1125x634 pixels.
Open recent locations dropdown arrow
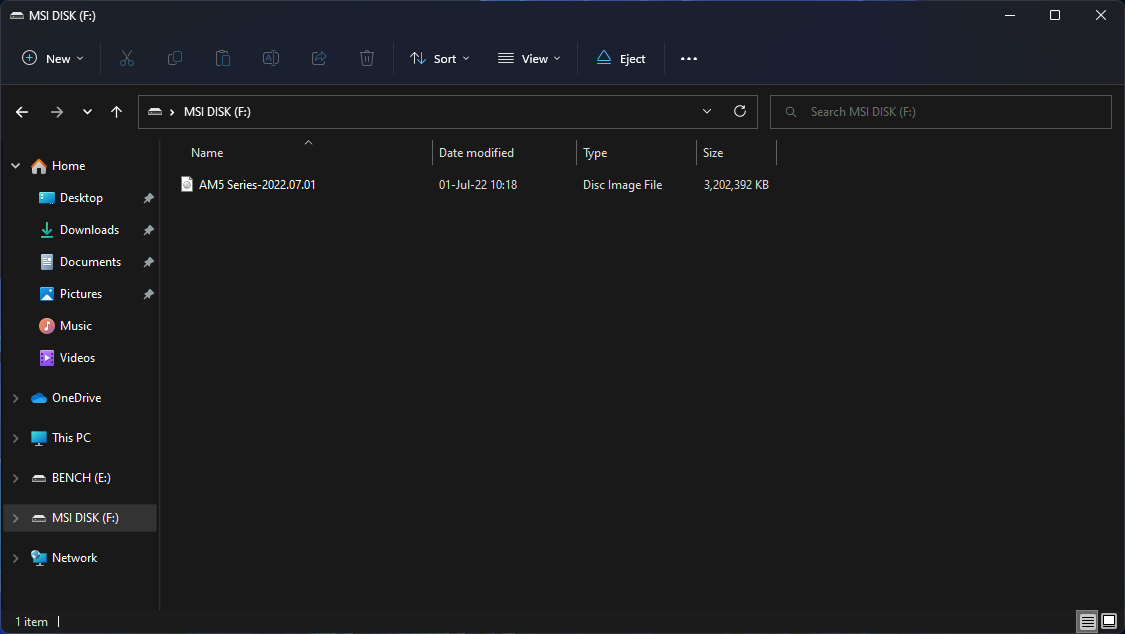[x=87, y=112]
